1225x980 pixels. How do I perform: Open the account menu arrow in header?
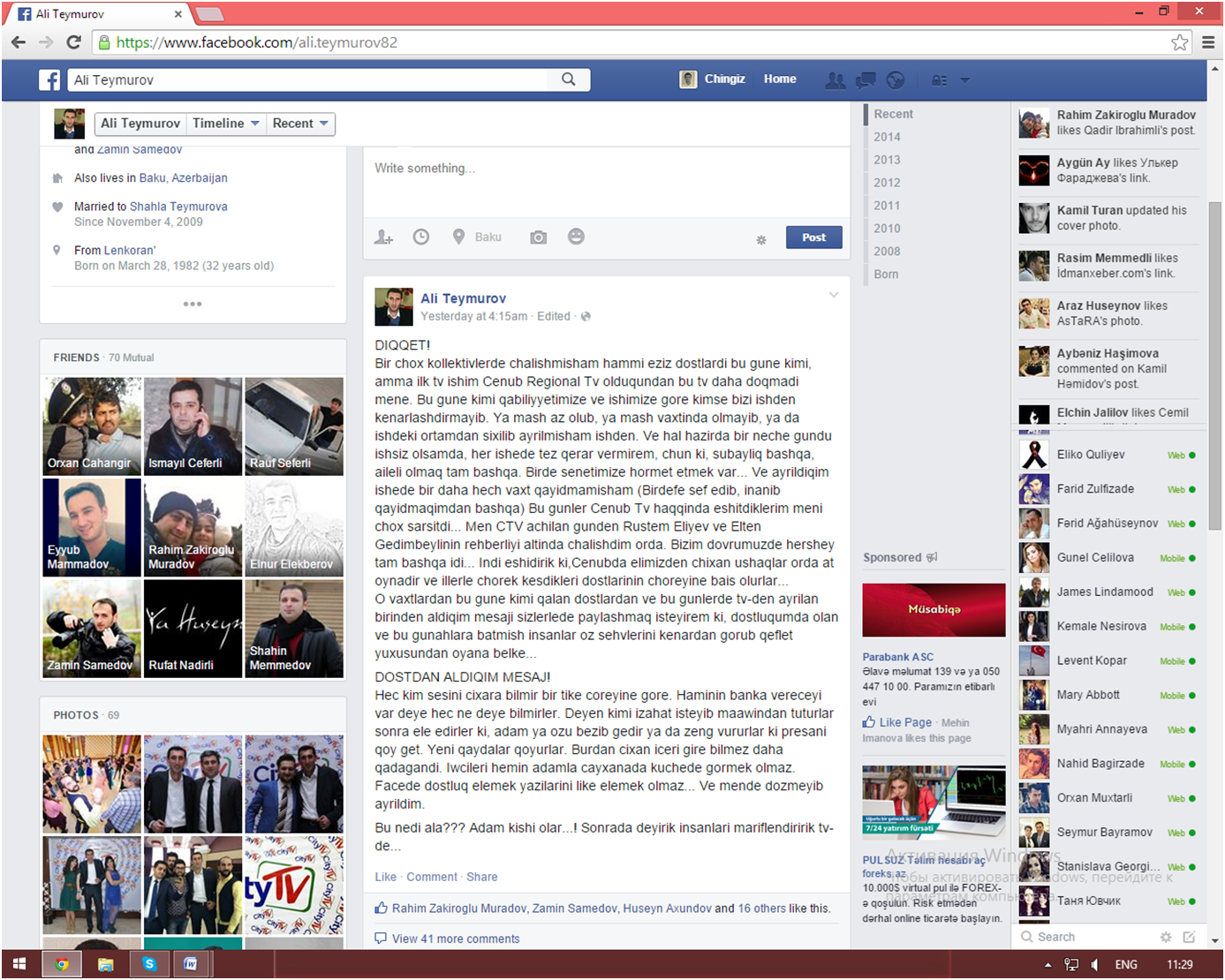pyautogui.click(x=965, y=80)
